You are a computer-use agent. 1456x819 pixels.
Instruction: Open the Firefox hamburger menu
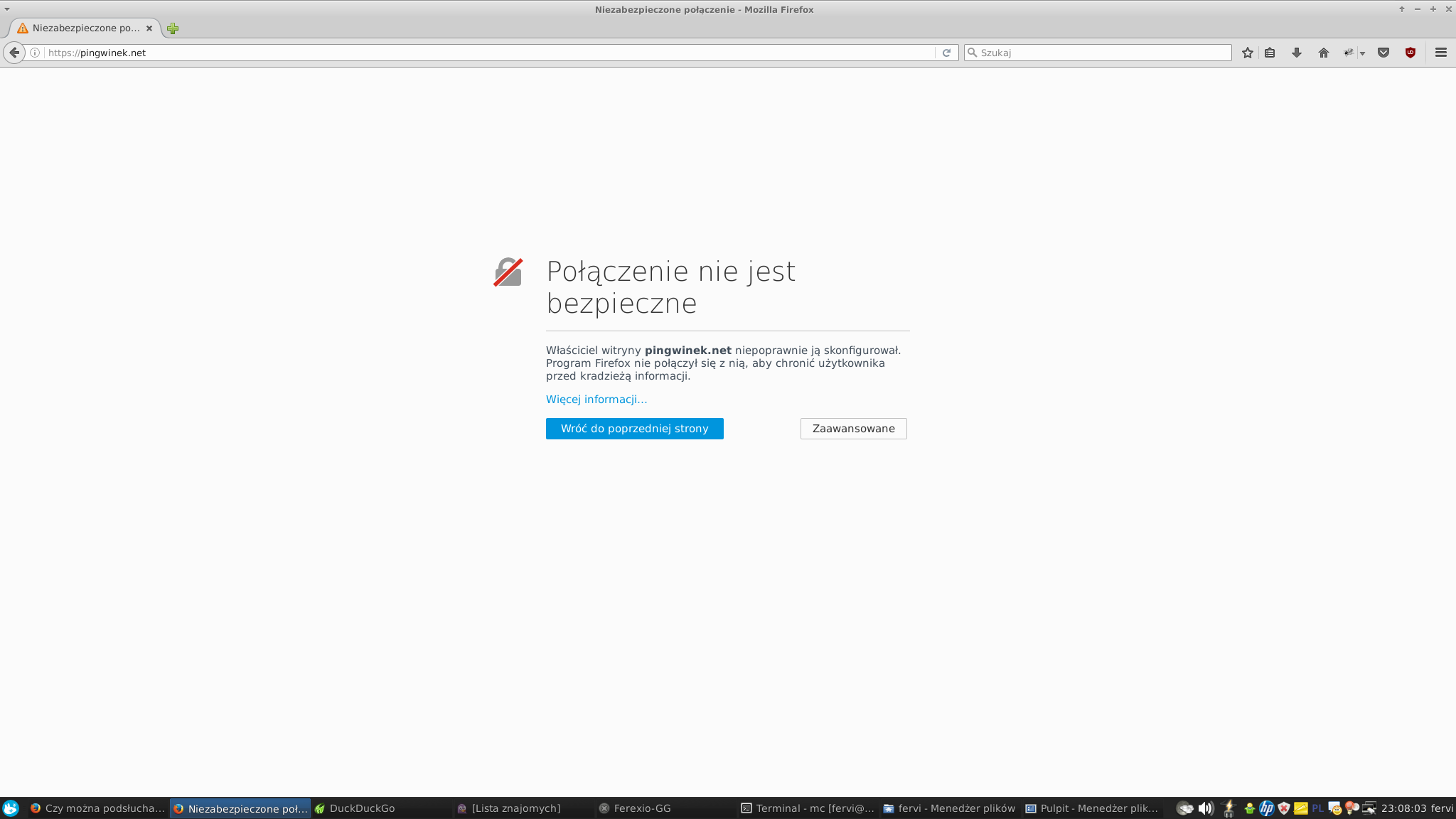tap(1441, 53)
